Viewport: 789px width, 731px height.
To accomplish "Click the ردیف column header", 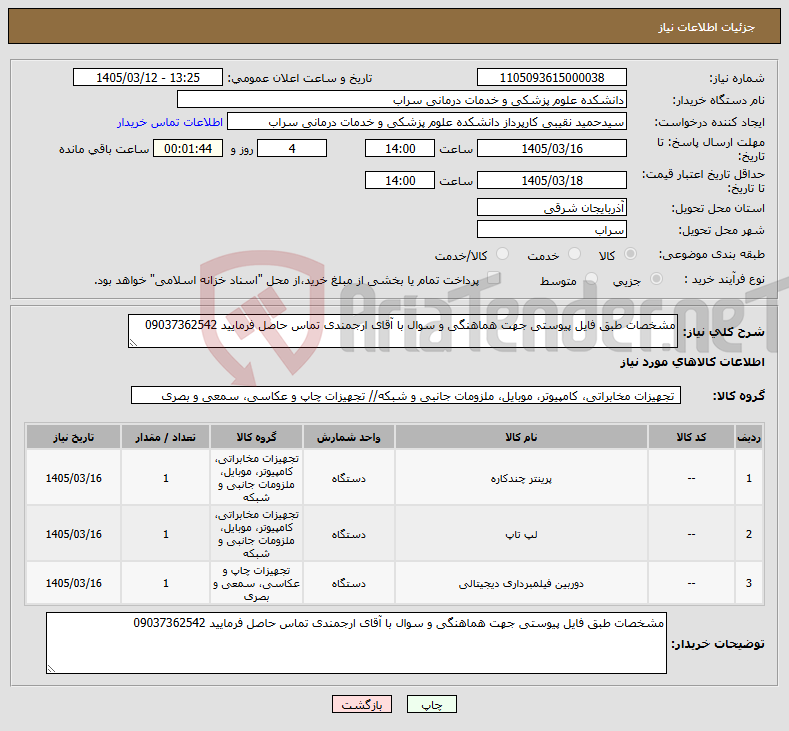I will pos(749,437).
